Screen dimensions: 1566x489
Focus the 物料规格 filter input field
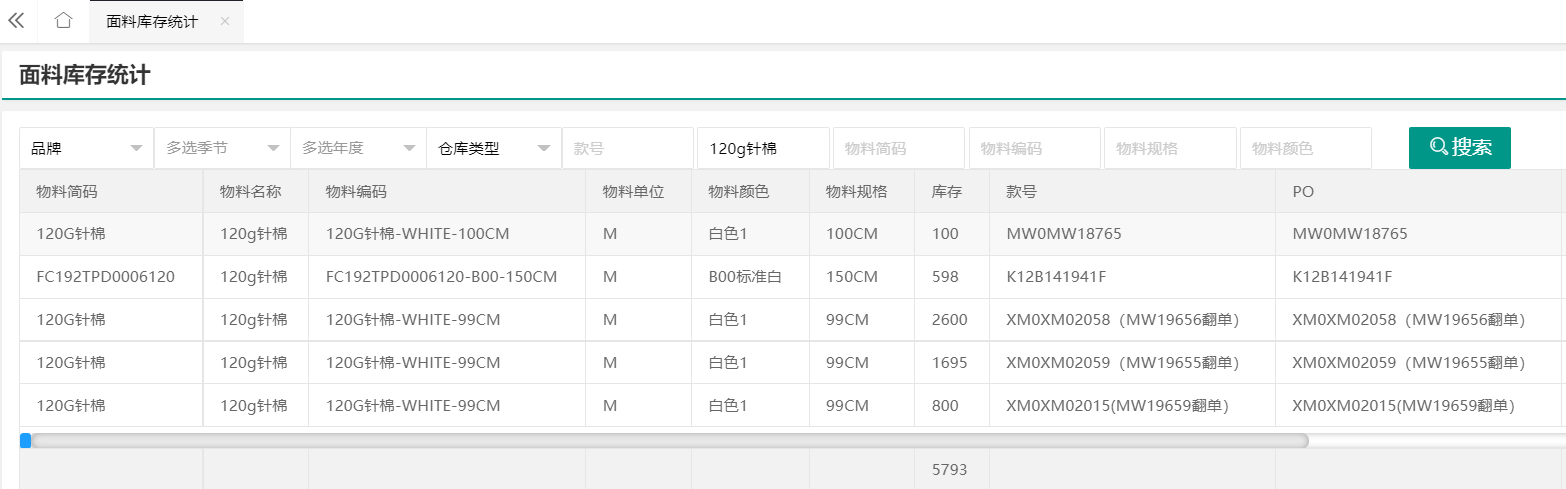(1170, 148)
